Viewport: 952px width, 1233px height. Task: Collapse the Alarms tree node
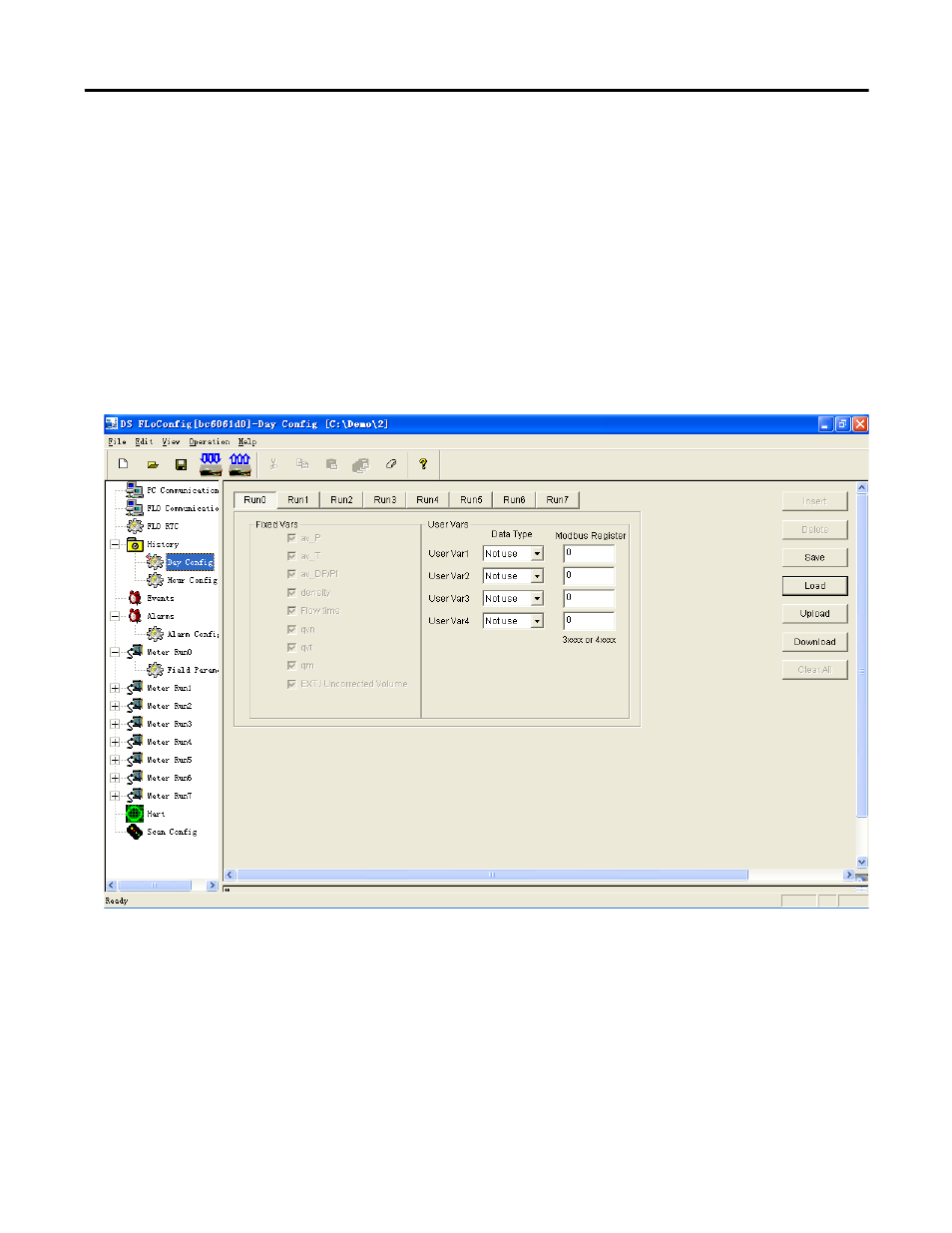point(115,616)
